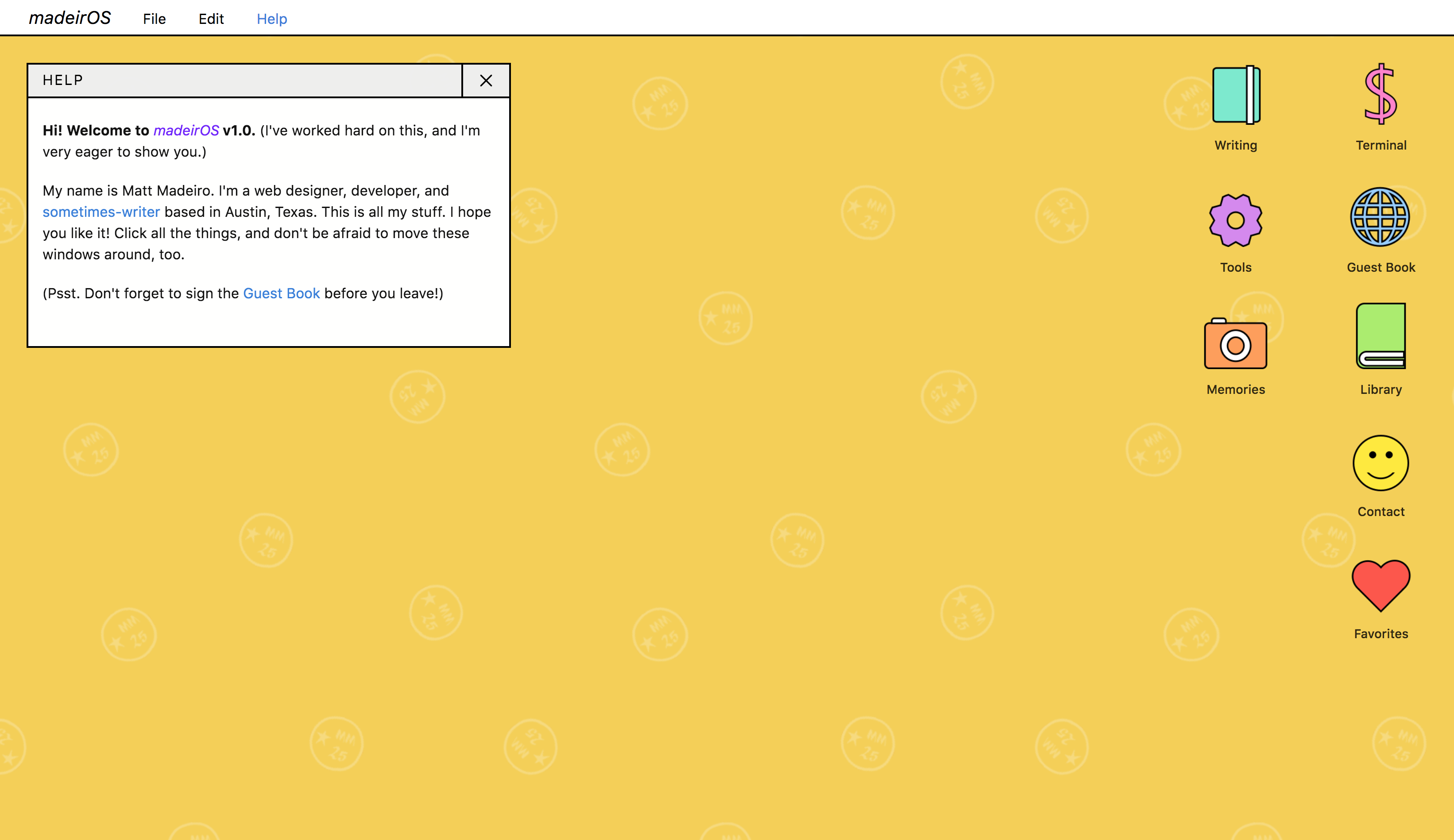Close the Help window

pos(486,80)
